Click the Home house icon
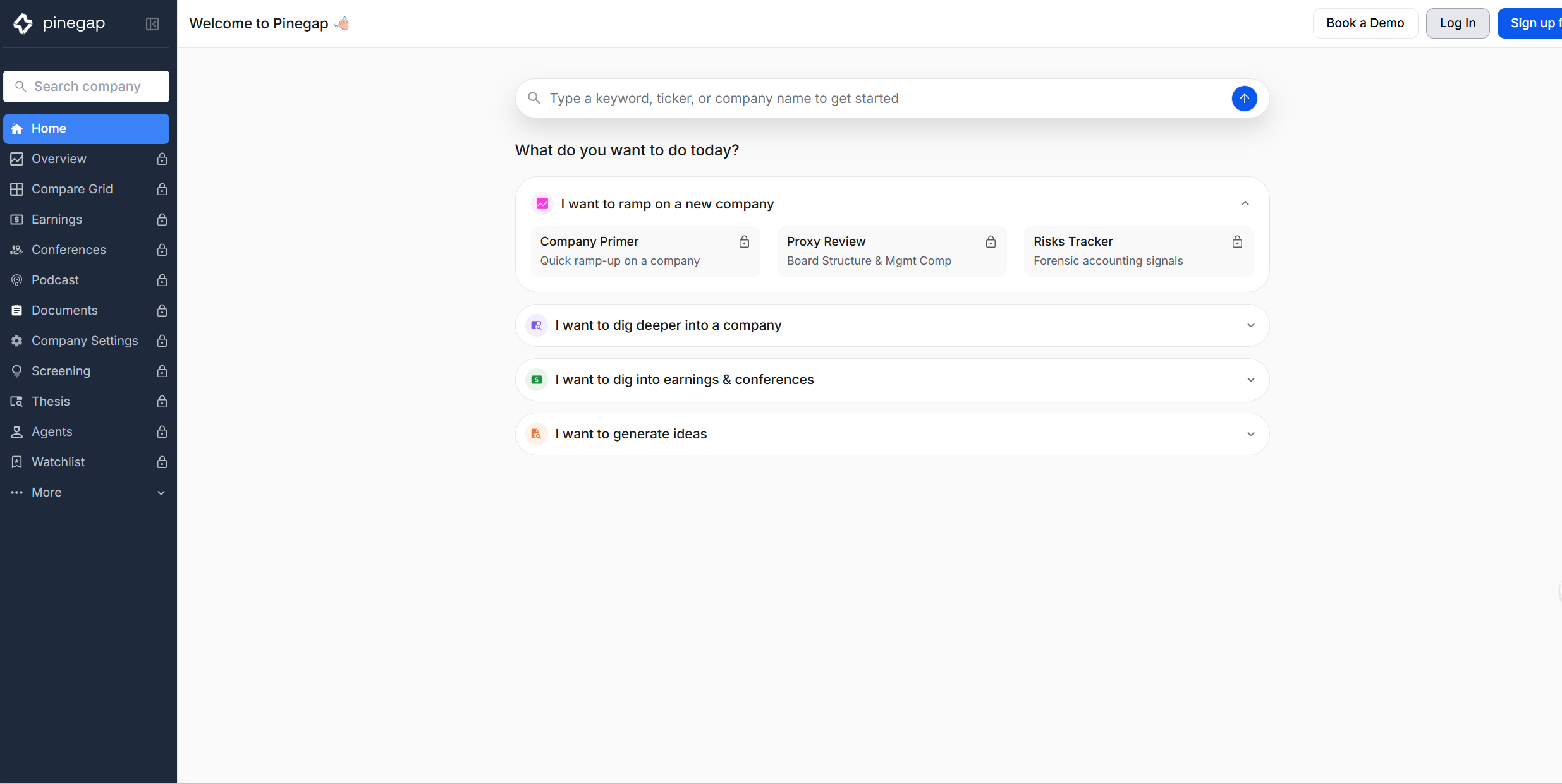1562x784 pixels. [17, 129]
